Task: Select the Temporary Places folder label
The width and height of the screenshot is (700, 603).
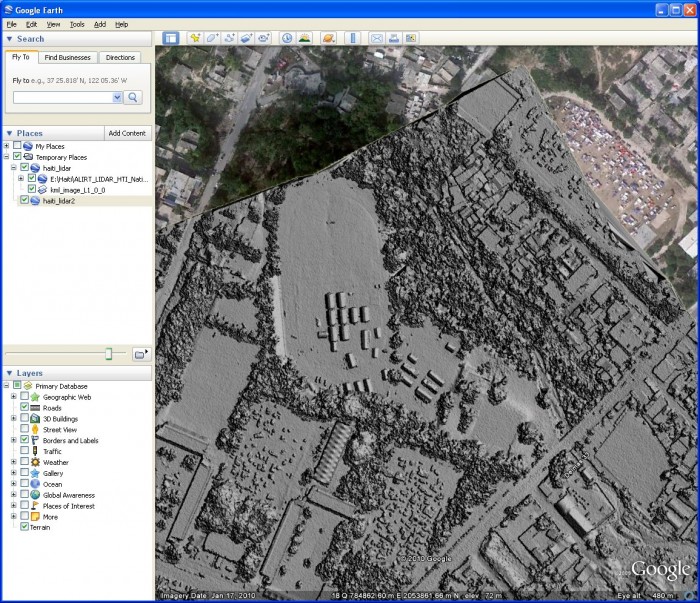Action: coord(61,157)
